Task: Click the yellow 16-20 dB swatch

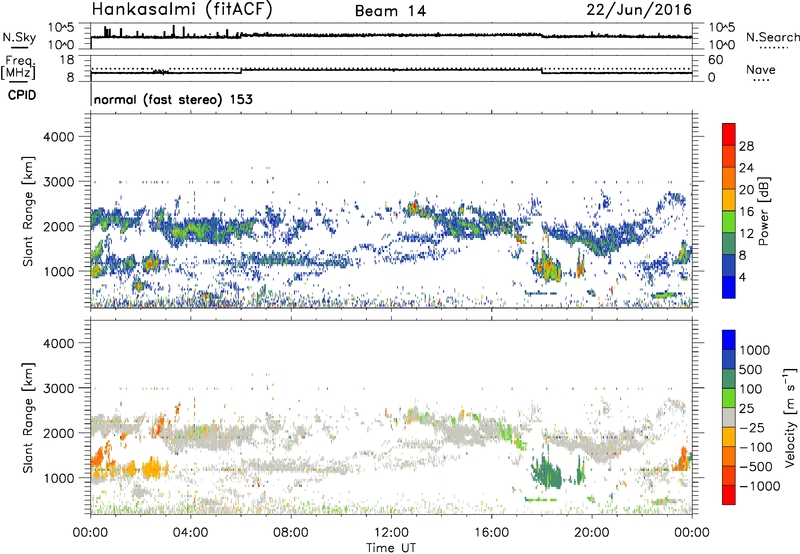Action: point(729,199)
